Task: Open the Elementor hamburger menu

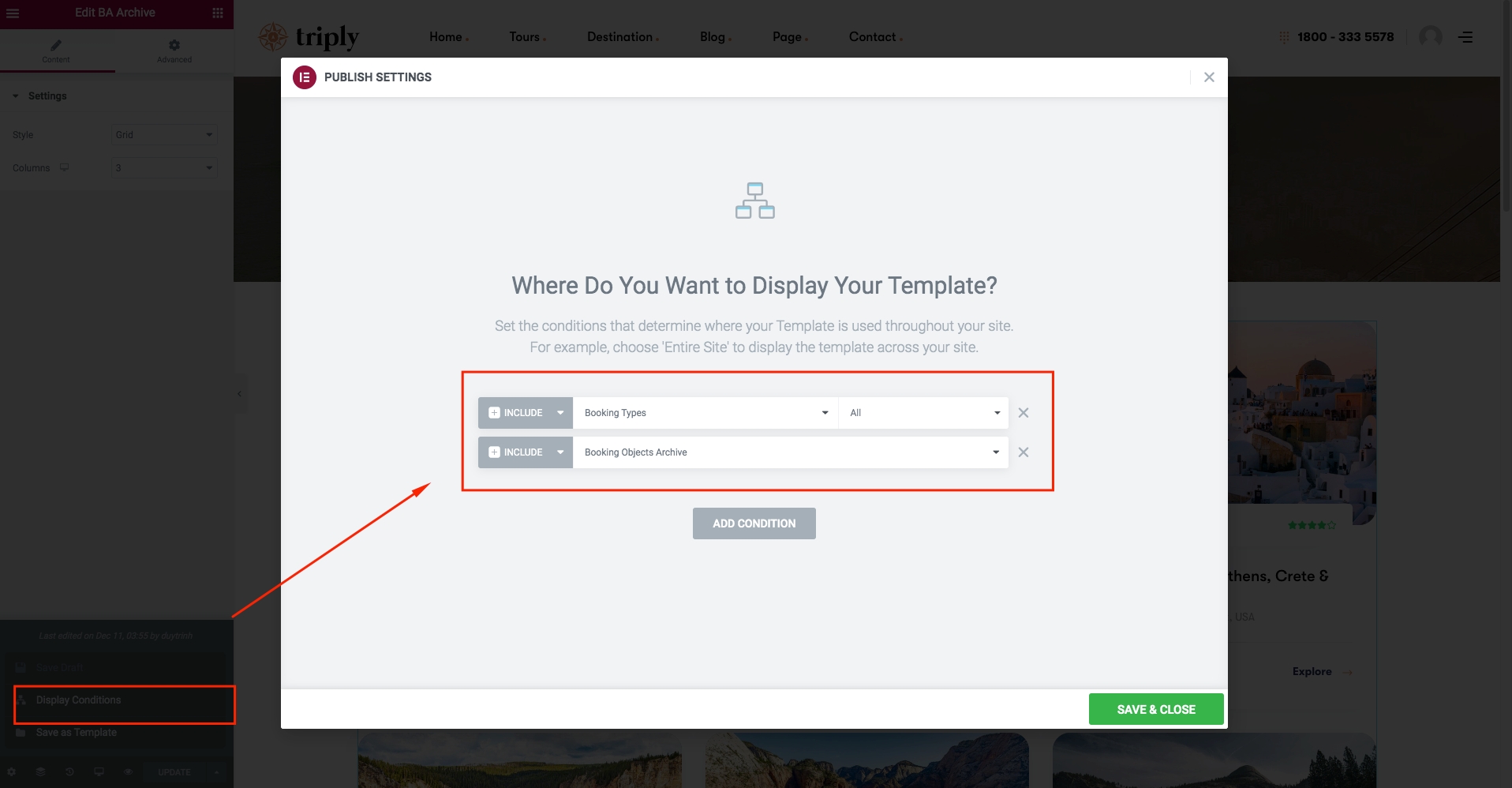Action: click(13, 13)
